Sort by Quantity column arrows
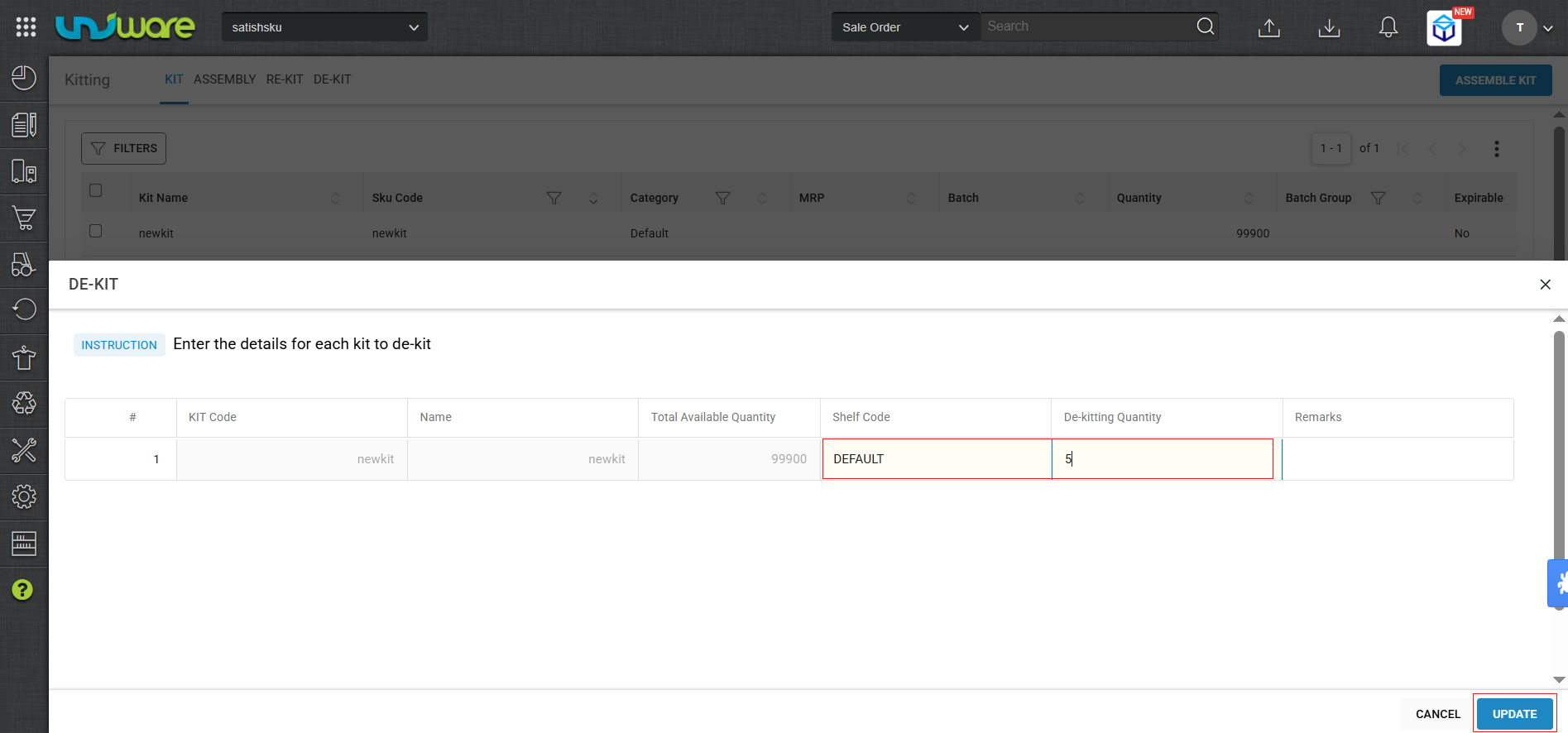1568x733 pixels. 1249,198
